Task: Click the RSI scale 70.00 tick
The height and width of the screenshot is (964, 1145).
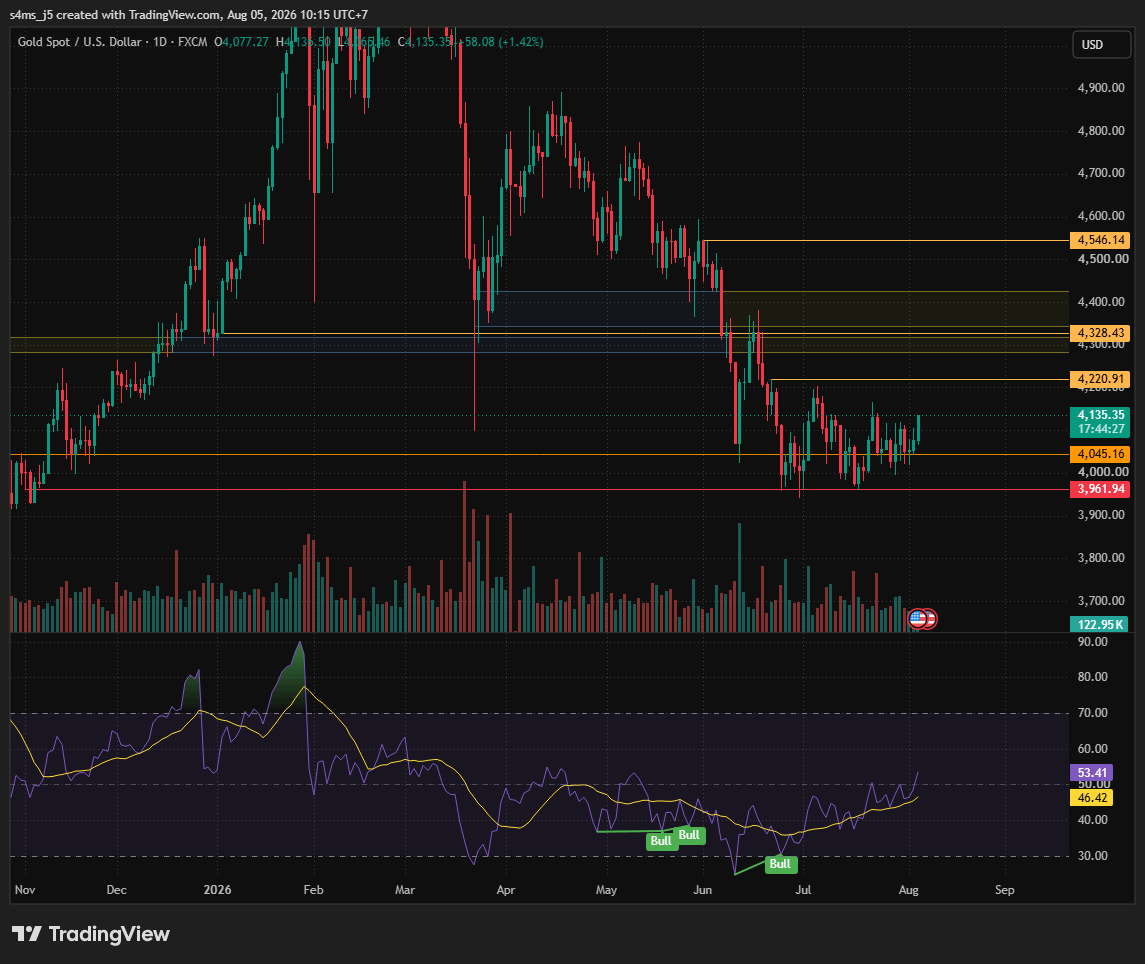Action: pos(1092,713)
